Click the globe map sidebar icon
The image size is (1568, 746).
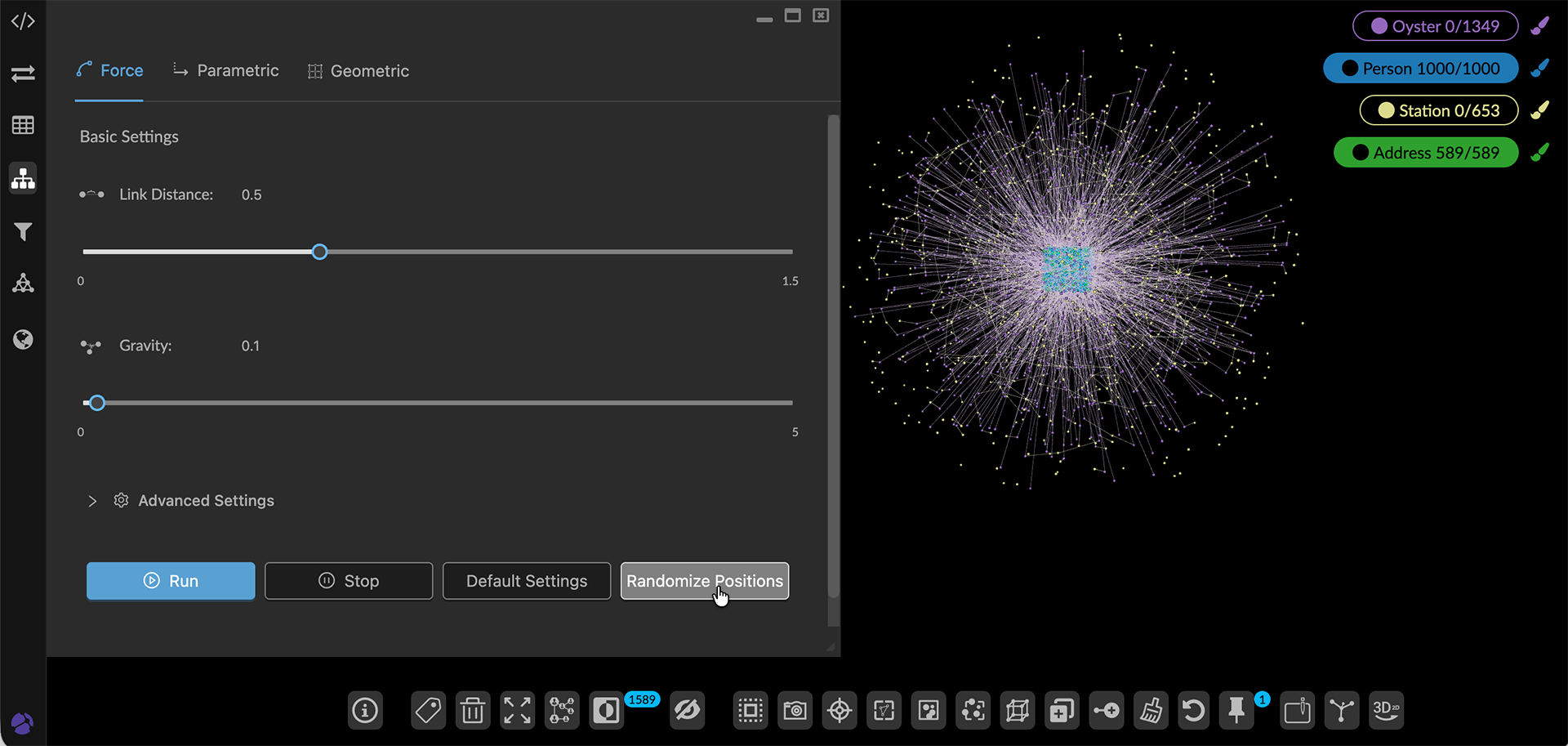tap(23, 340)
